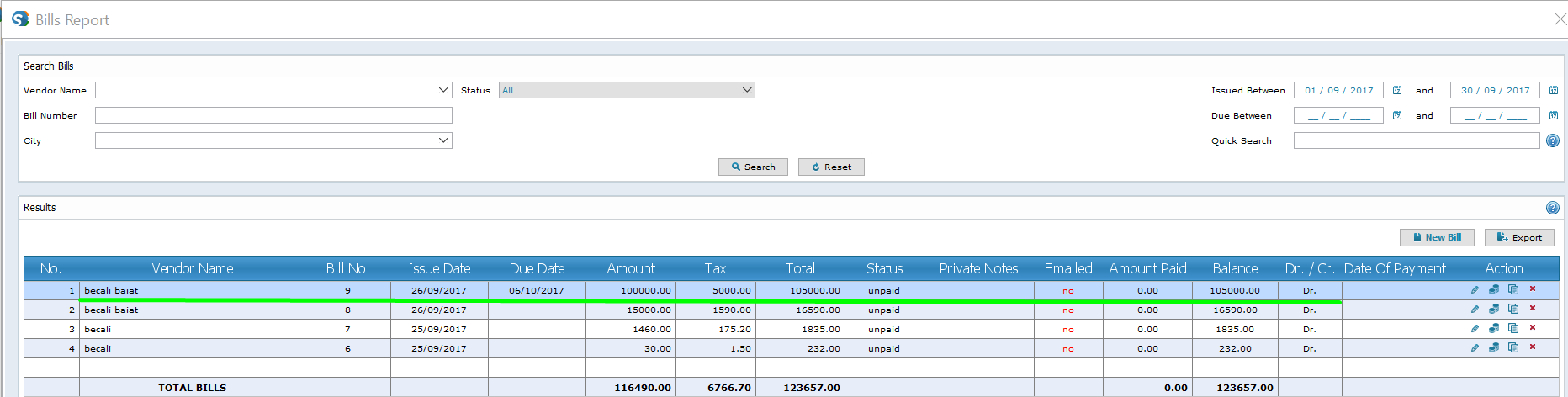Sort by the Due Date column header
The width and height of the screenshot is (1568, 397).
click(537, 268)
